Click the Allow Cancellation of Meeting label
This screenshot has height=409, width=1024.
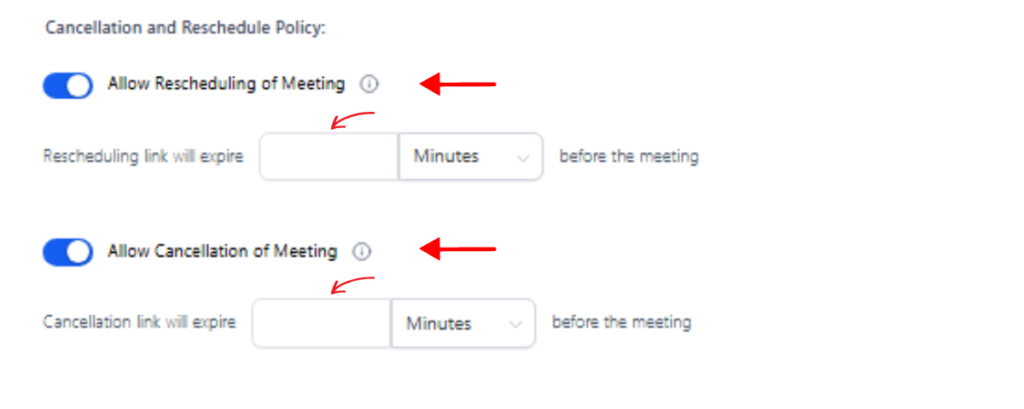click(223, 251)
